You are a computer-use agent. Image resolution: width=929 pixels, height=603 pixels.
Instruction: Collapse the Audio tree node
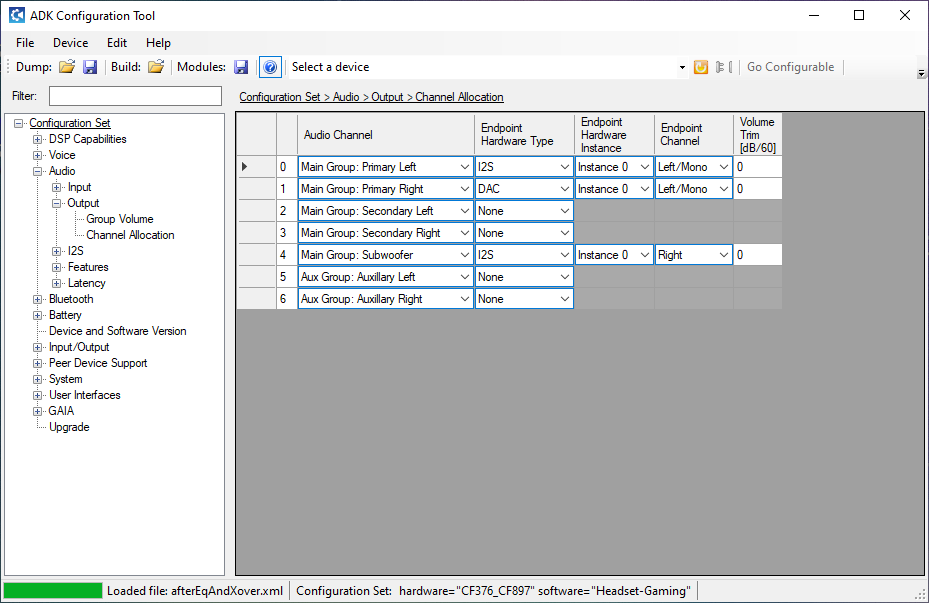tap(37, 171)
